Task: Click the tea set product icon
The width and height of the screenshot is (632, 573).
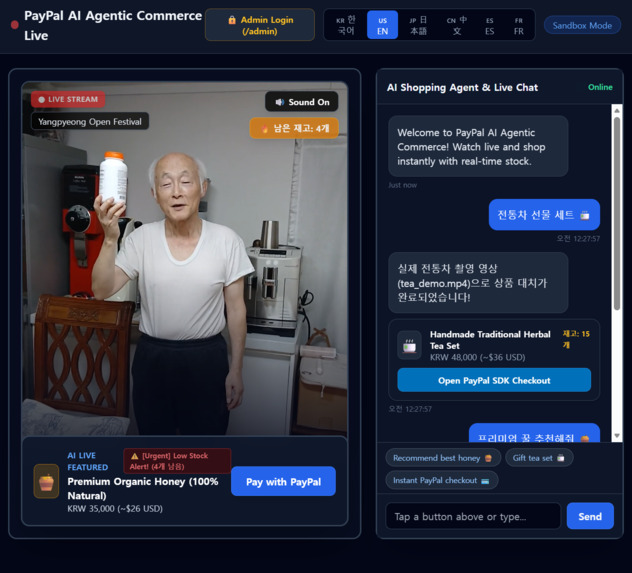Action: click(x=410, y=345)
